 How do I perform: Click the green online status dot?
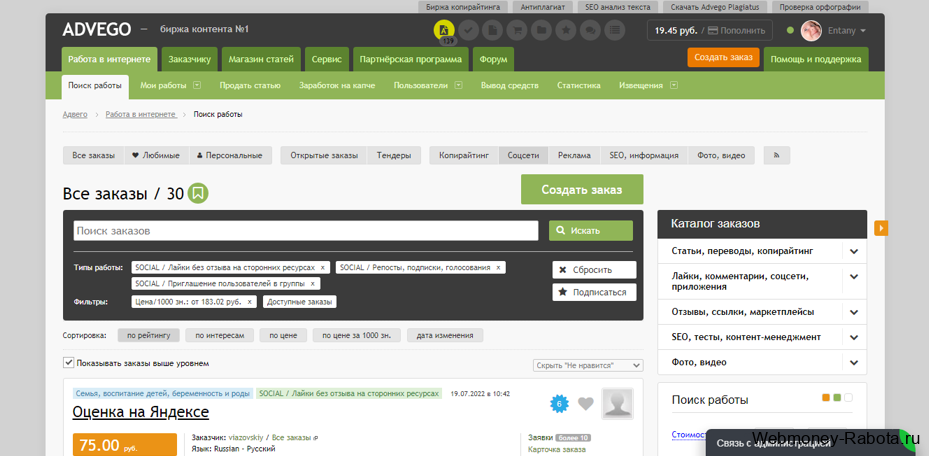tap(790, 30)
